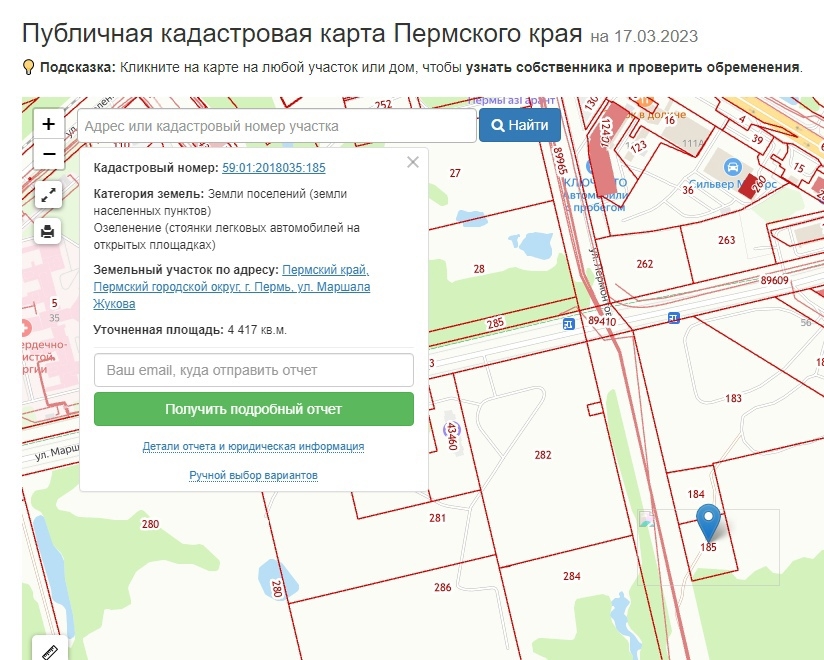Click the email field for report

(x=254, y=370)
